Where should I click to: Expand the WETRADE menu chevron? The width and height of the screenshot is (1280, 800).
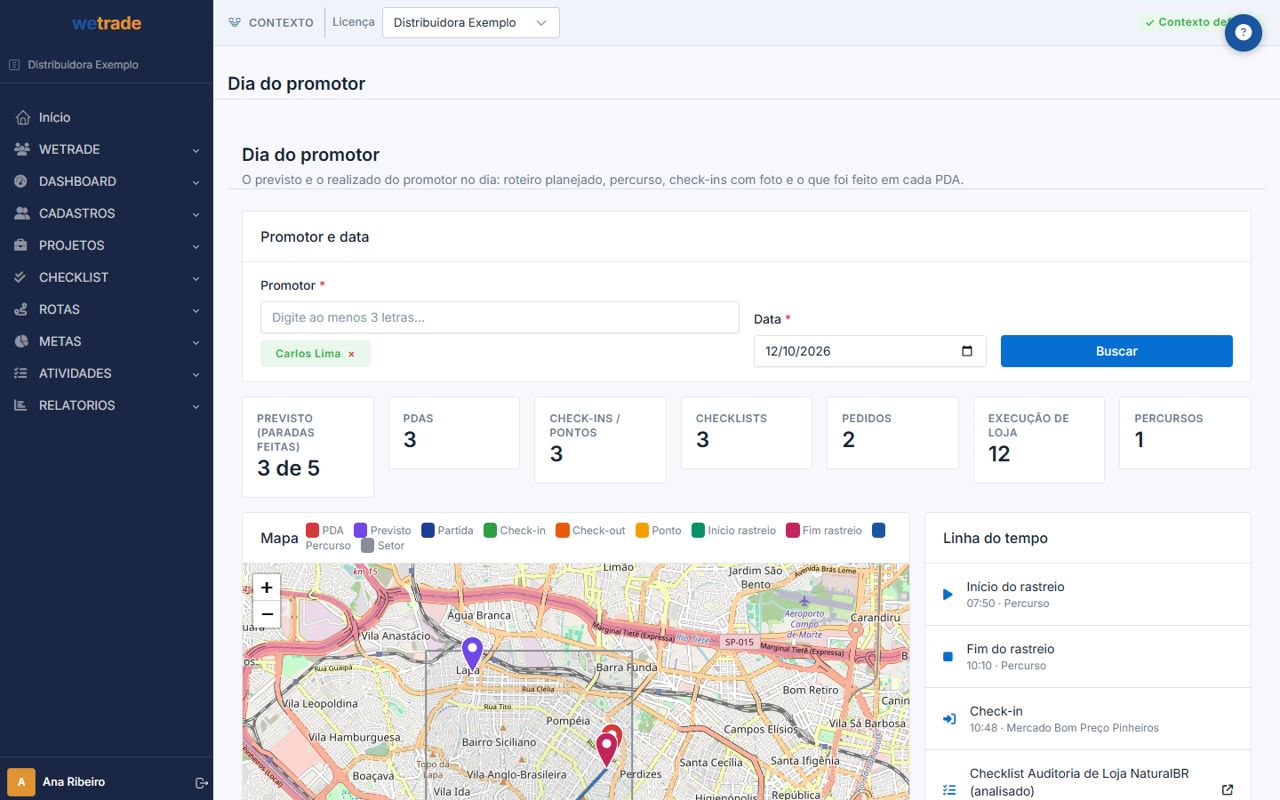point(196,151)
